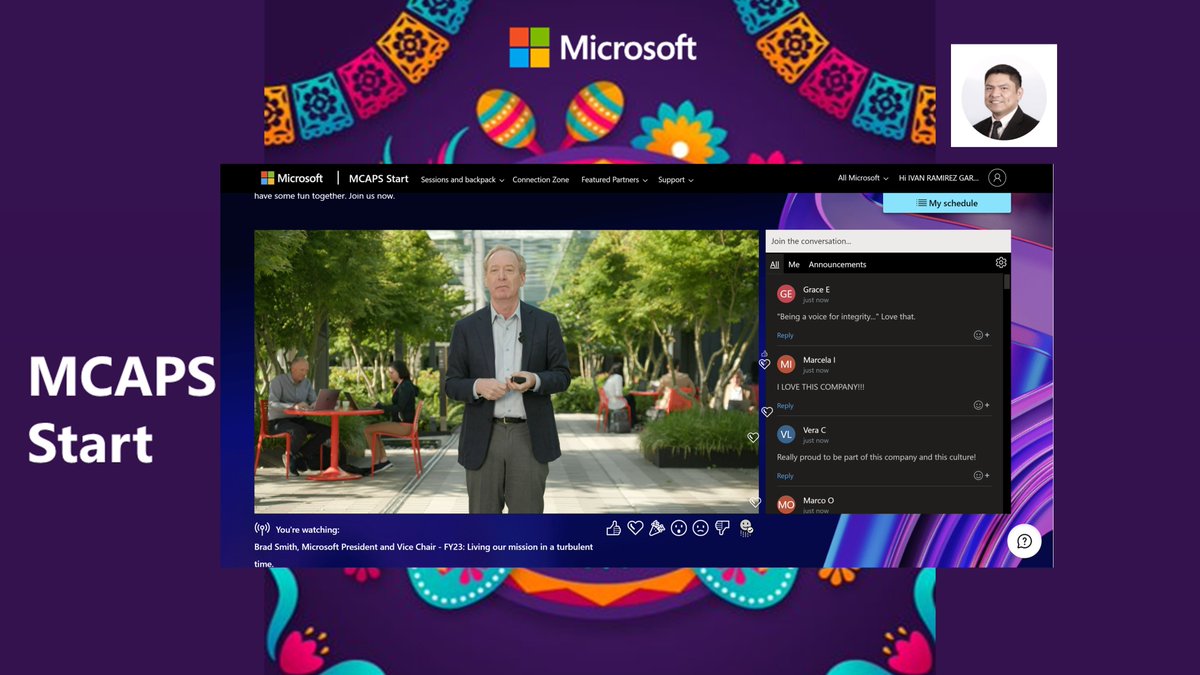Click the Grace E commenter name

(816, 290)
